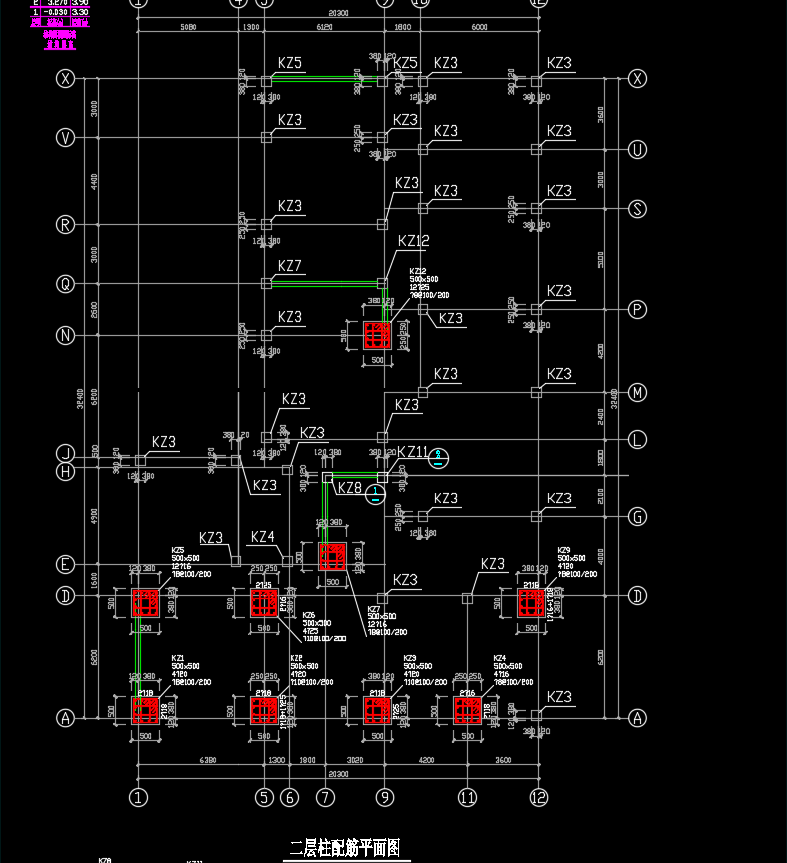Select axis bubble R on the left
Viewport: 787px width, 863px height.
tap(65, 225)
